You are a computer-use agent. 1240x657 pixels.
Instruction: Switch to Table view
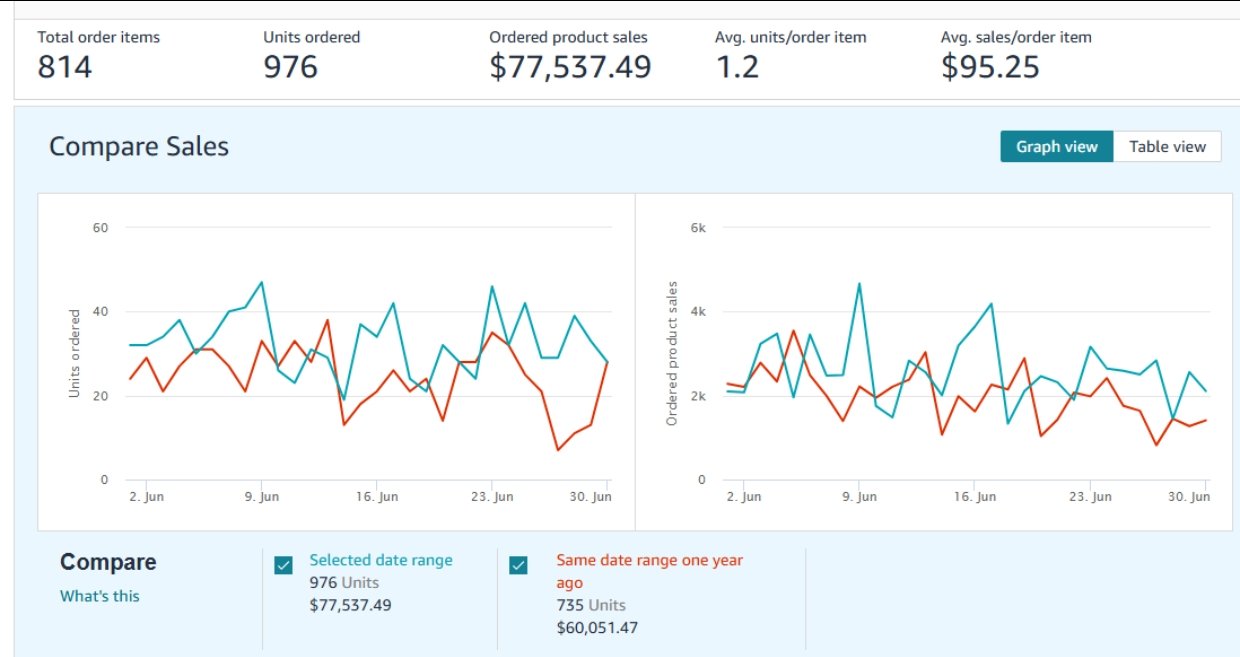tap(1167, 147)
